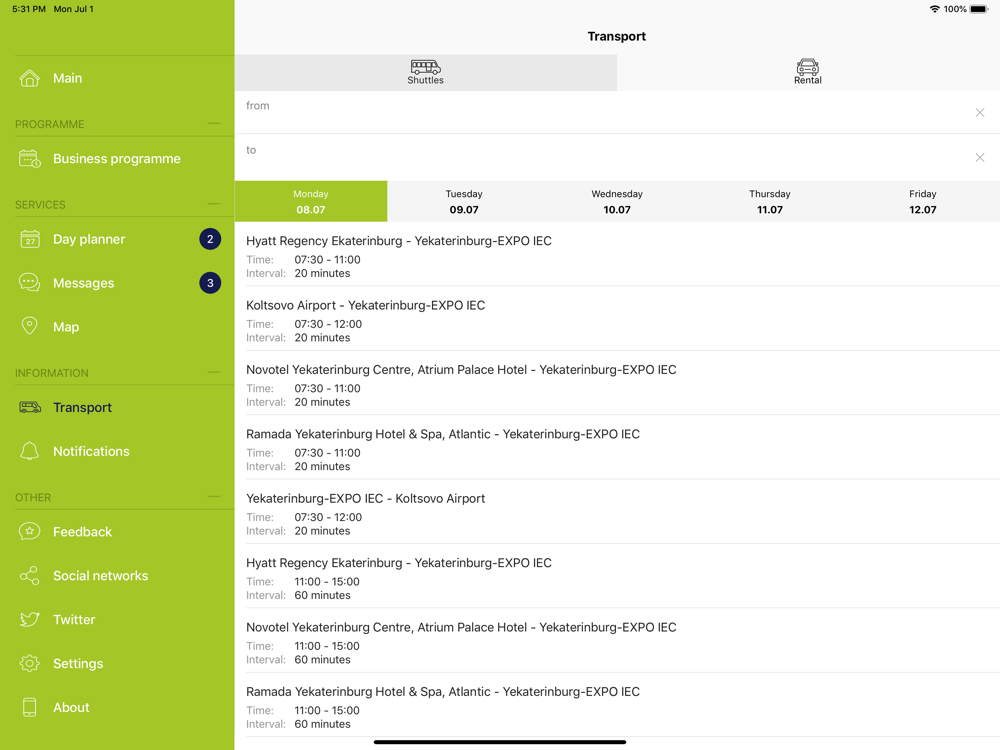The width and height of the screenshot is (1000, 750).
Task: Open Messages speech bubble icon
Action: pyautogui.click(x=29, y=283)
